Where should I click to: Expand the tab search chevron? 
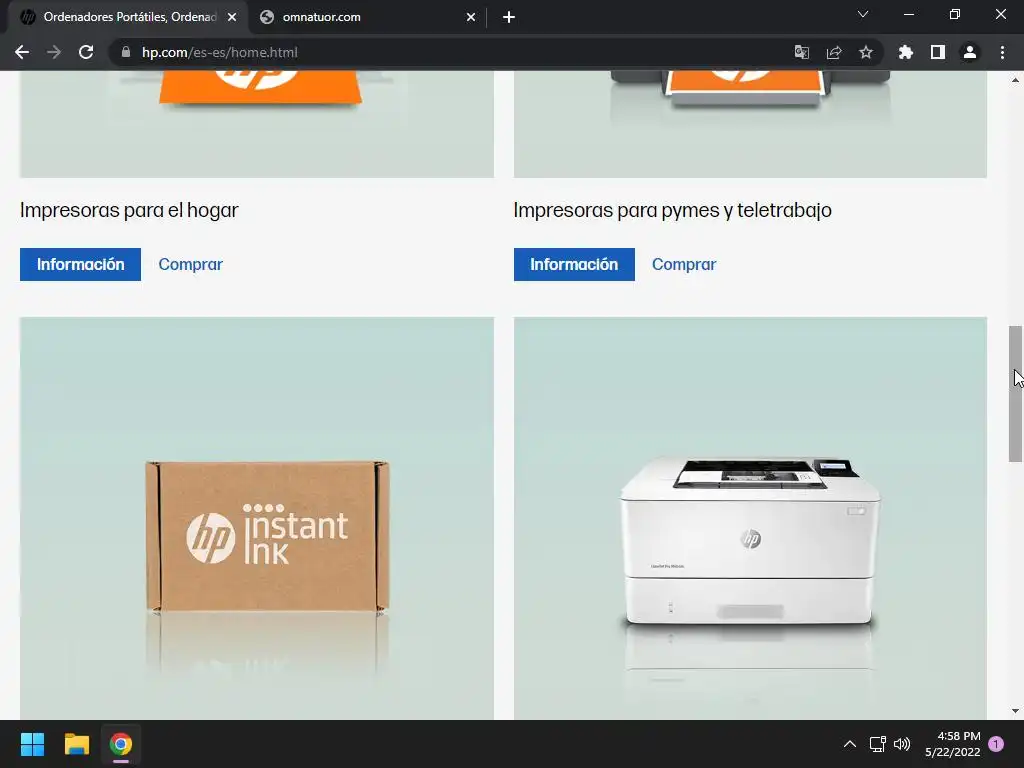coord(862,14)
